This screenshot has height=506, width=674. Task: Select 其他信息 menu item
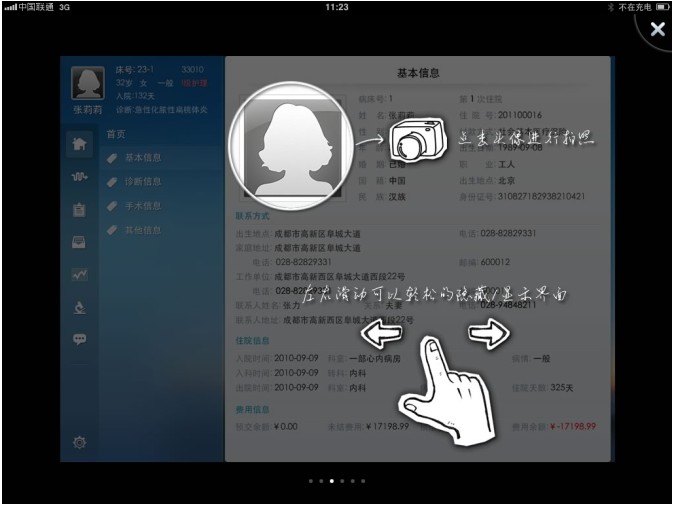click(142, 231)
